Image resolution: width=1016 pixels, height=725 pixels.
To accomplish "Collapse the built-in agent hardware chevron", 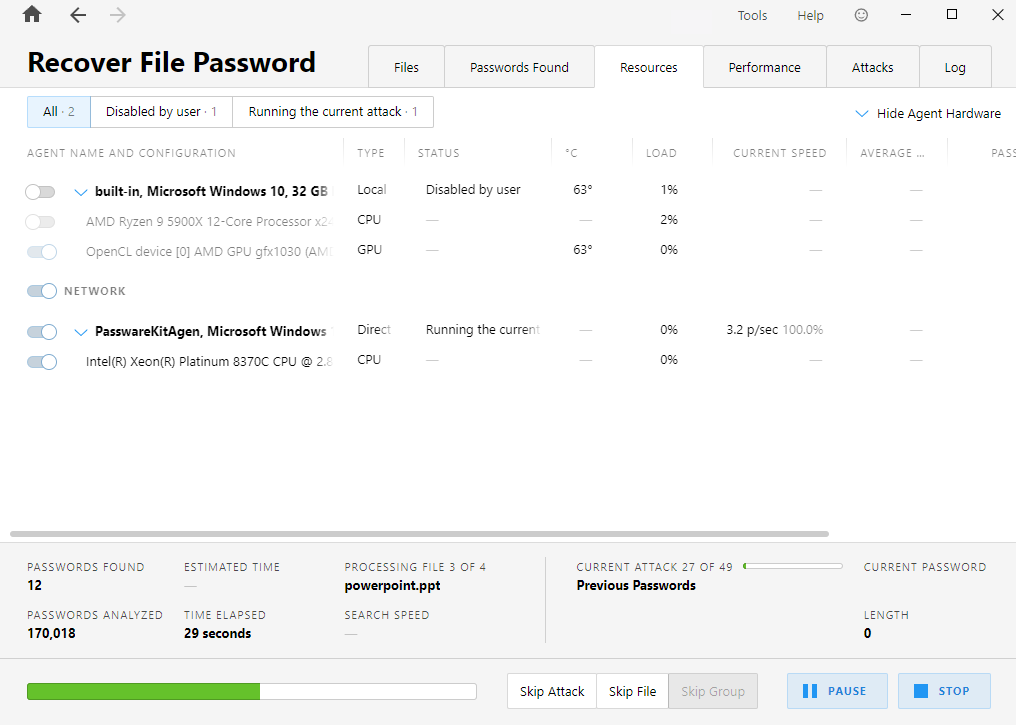I will coord(81,192).
